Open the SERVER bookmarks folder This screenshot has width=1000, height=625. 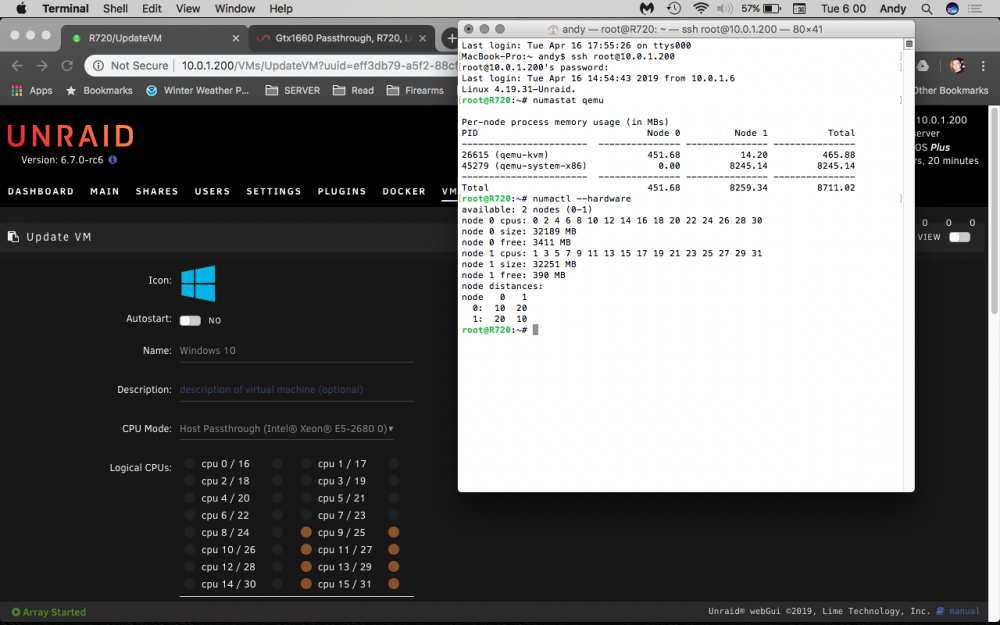pos(293,91)
